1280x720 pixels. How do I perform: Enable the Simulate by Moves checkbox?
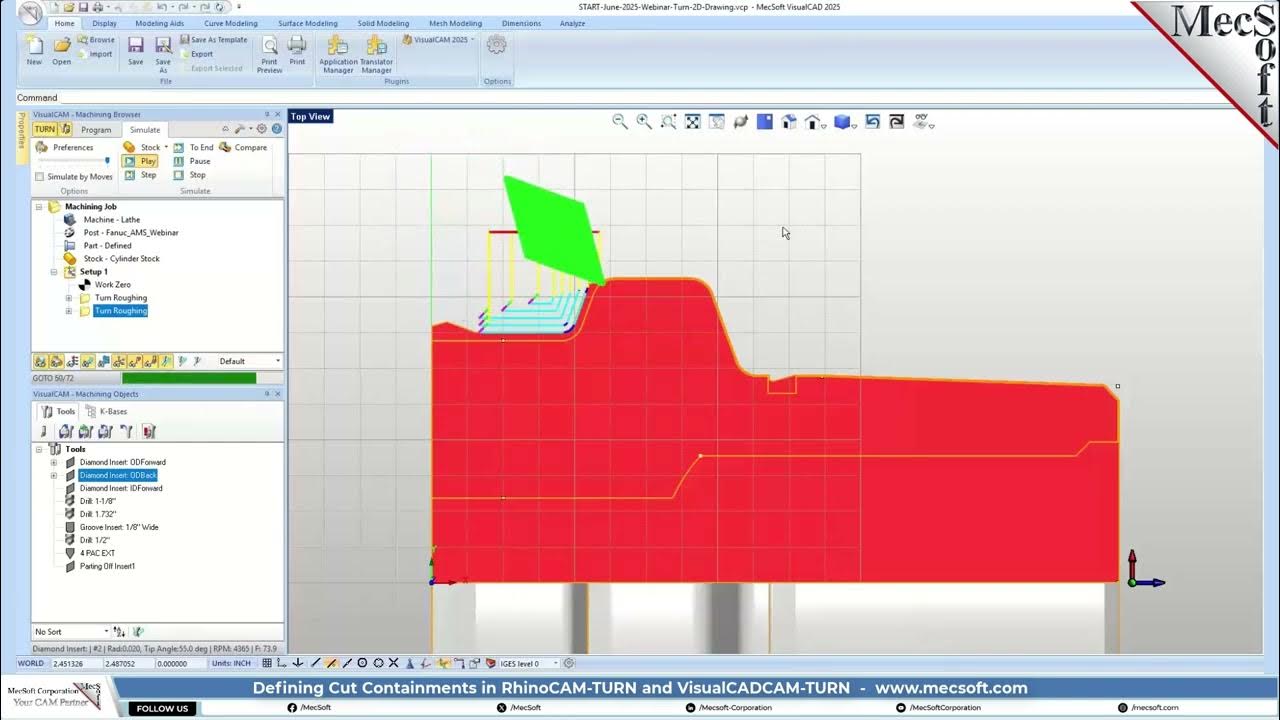click(39, 177)
